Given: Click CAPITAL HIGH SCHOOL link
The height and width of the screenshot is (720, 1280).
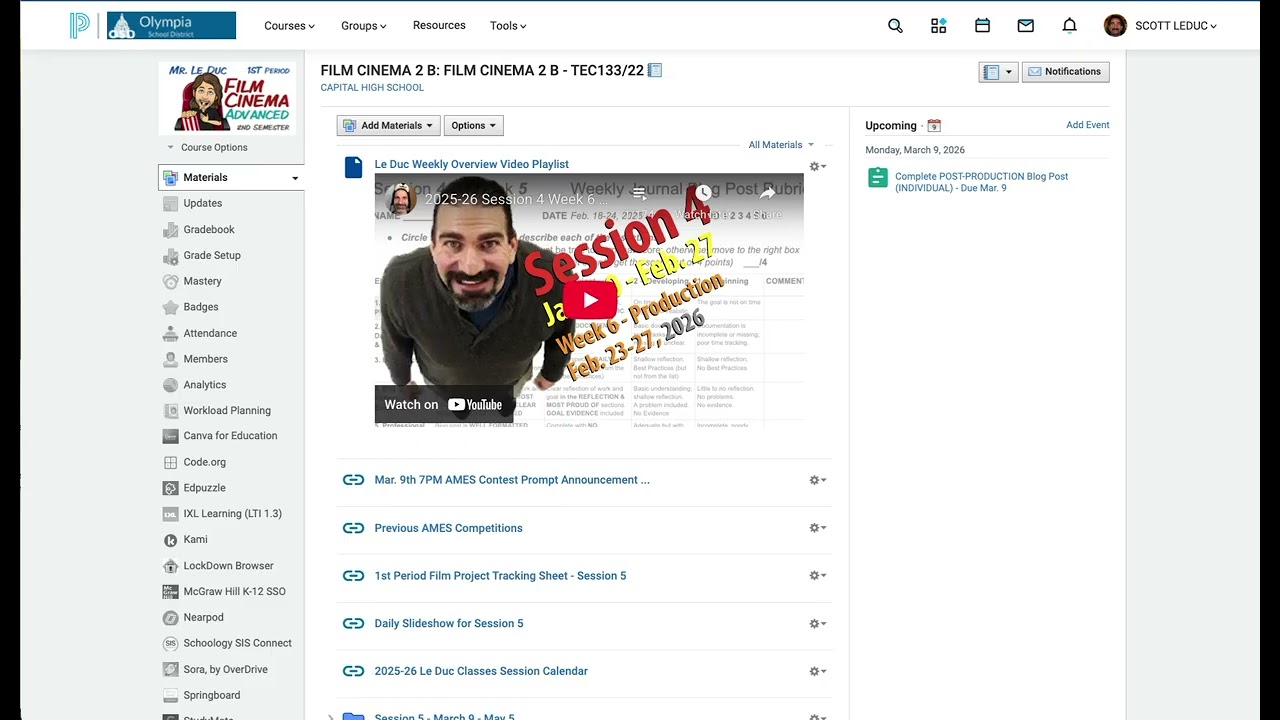Looking at the screenshot, I should click(372, 88).
